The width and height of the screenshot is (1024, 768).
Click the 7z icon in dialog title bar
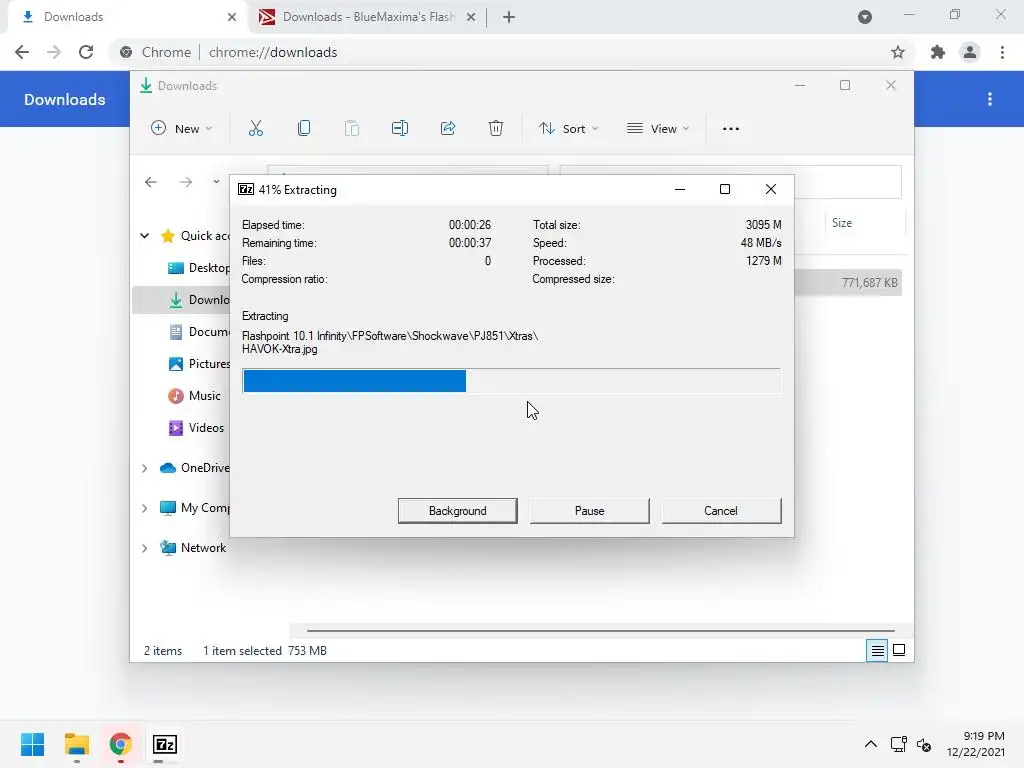(246, 189)
